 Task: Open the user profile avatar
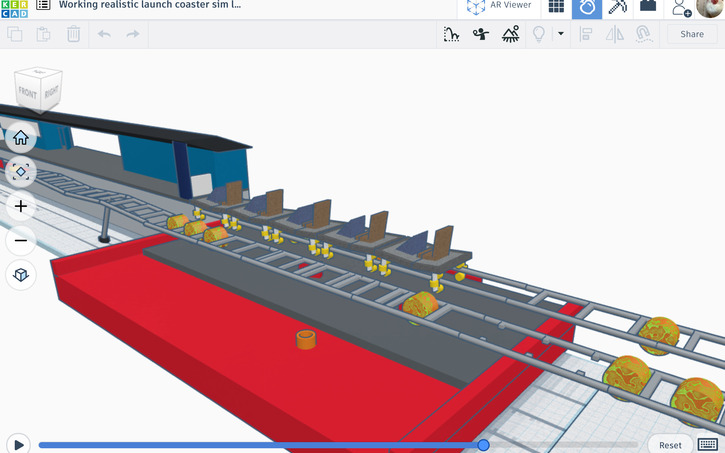coord(710,8)
